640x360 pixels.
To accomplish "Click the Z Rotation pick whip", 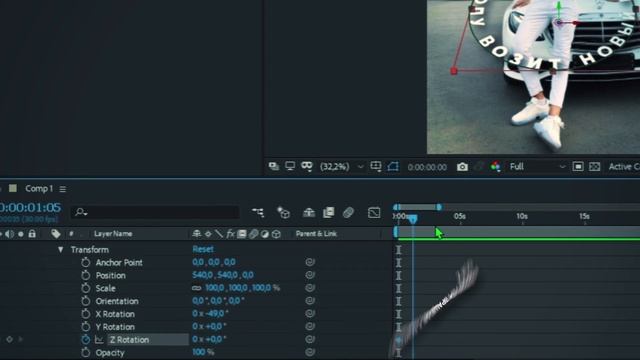I will (x=310, y=339).
